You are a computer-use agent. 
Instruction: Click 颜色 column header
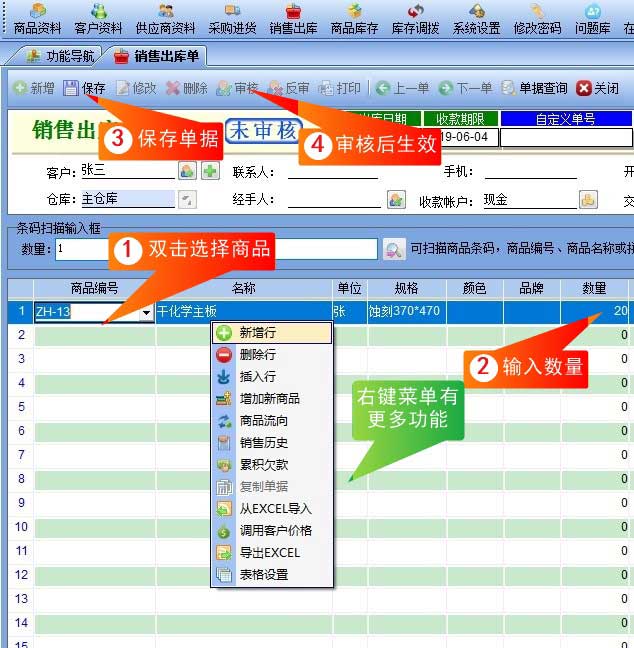[474, 288]
